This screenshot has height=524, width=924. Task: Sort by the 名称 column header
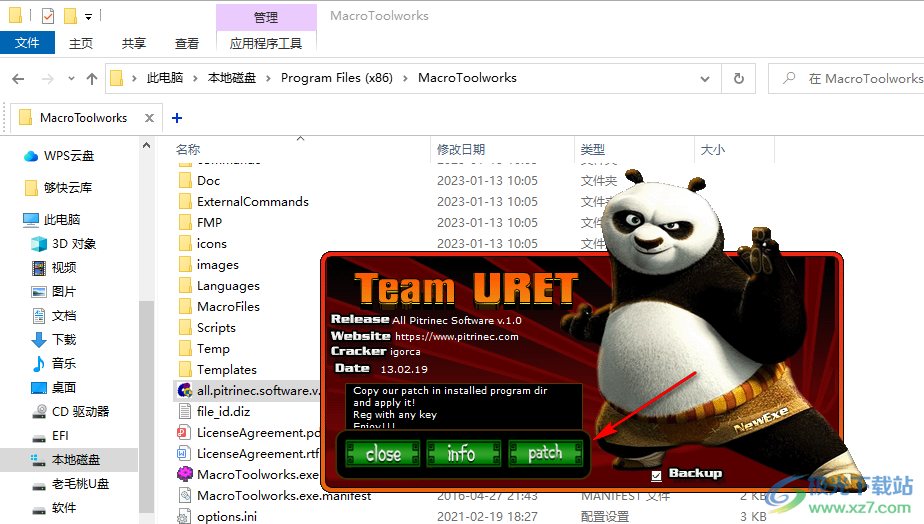coord(187,150)
